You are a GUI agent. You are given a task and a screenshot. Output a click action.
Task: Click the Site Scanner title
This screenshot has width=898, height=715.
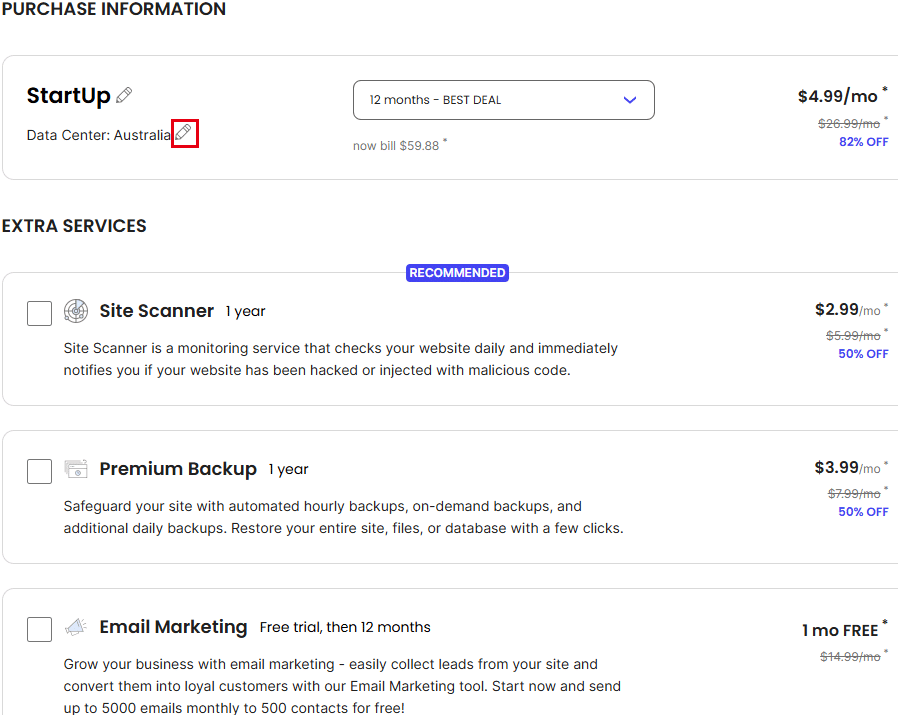coord(156,311)
